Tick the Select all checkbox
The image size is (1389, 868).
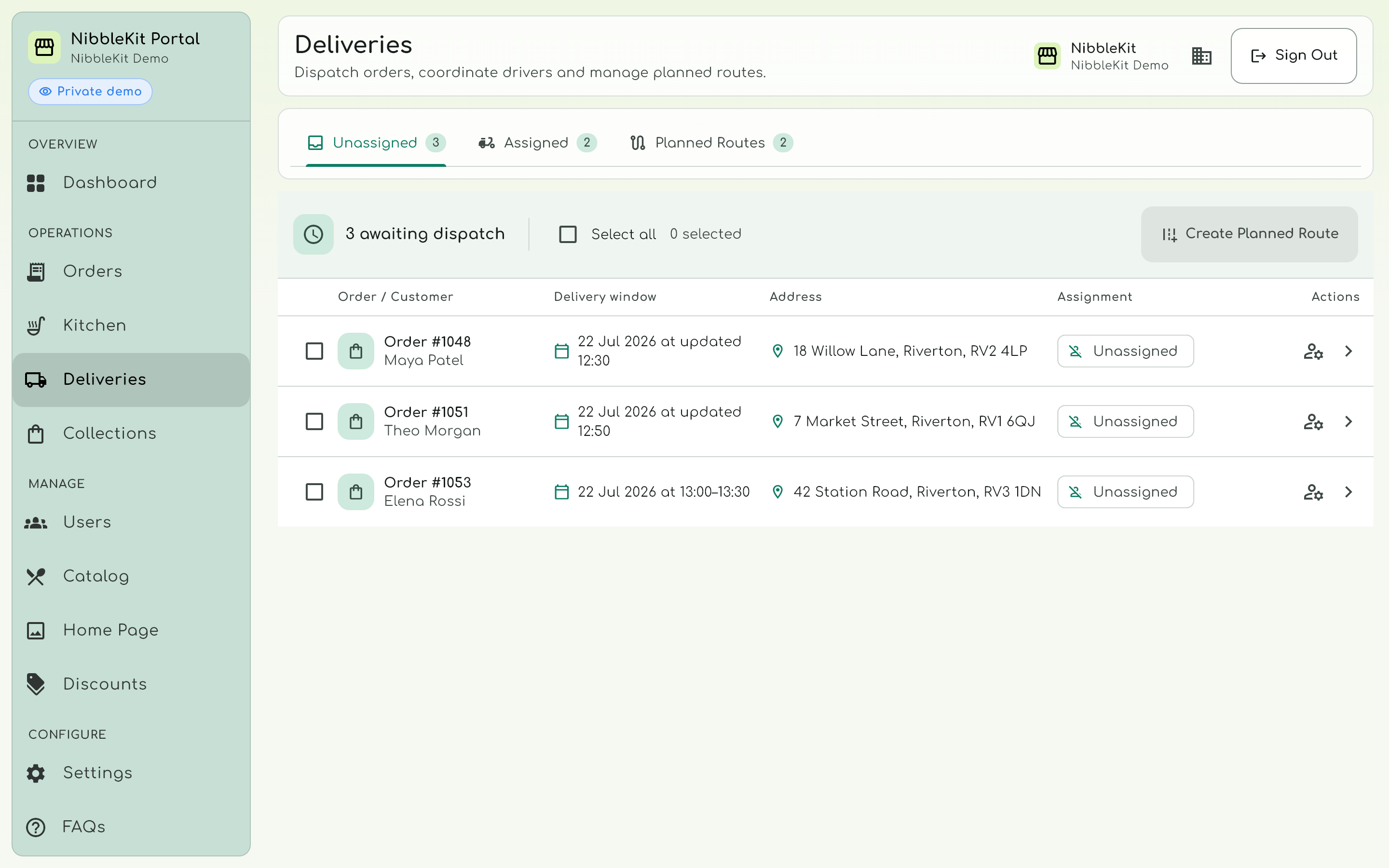coord(568,234)
